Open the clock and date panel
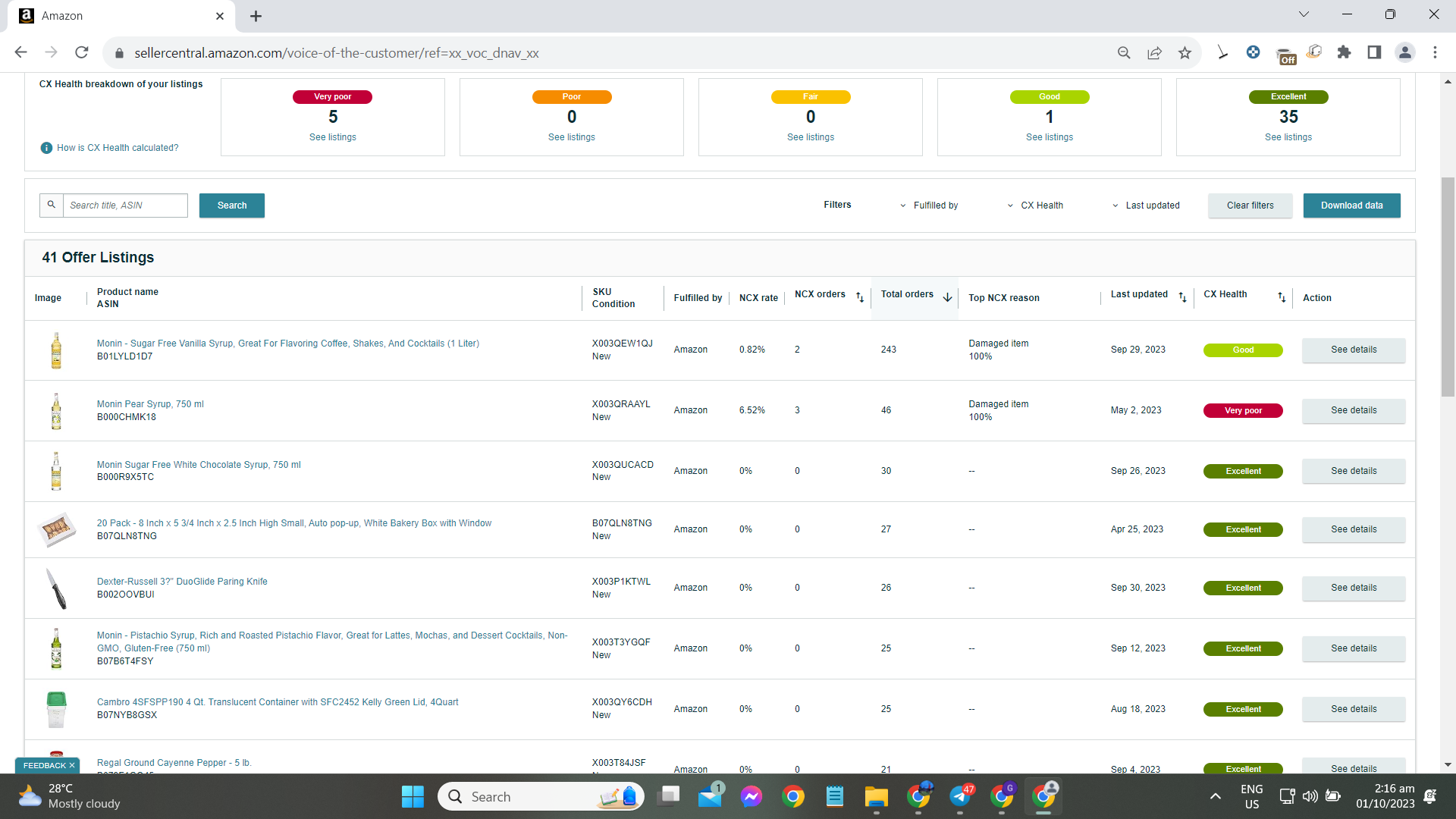This screenshot has width=1456, height=819. tap(1385, 796)
